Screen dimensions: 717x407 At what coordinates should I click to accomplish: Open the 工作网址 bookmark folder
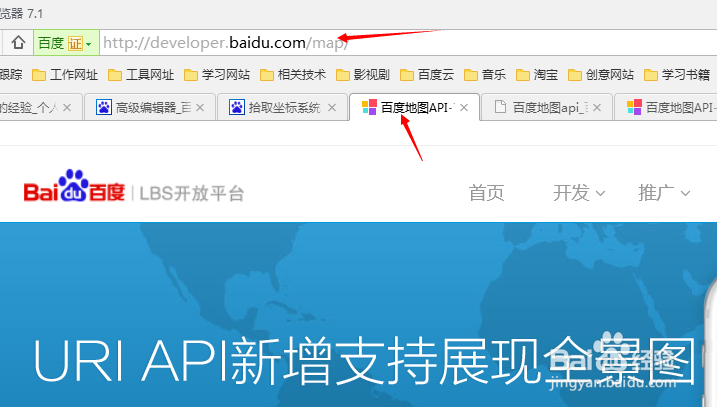point(65,75)
